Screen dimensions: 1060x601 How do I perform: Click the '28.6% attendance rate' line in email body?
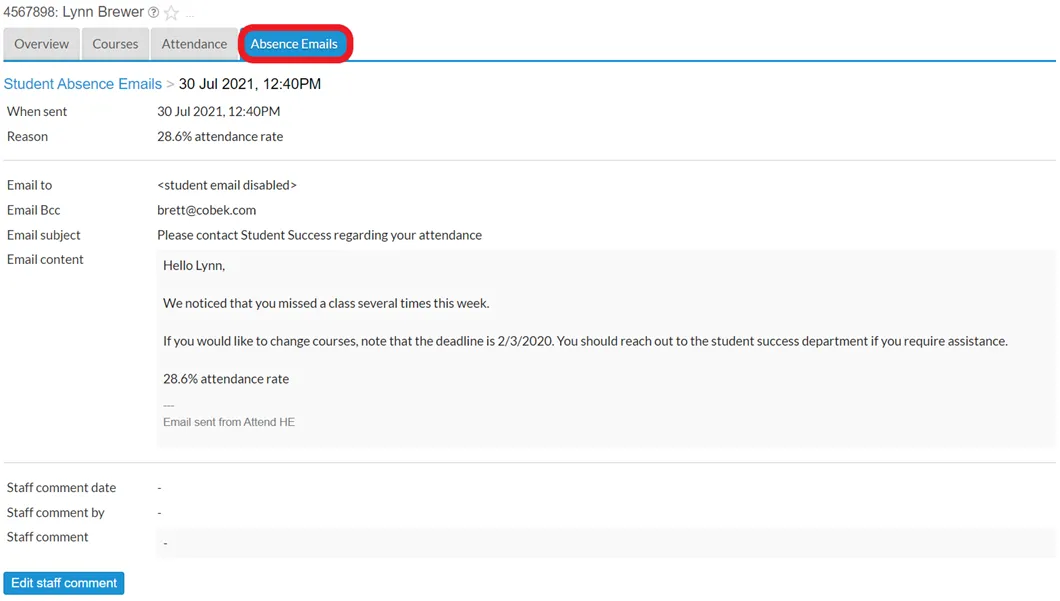click(x=226, y=379)
